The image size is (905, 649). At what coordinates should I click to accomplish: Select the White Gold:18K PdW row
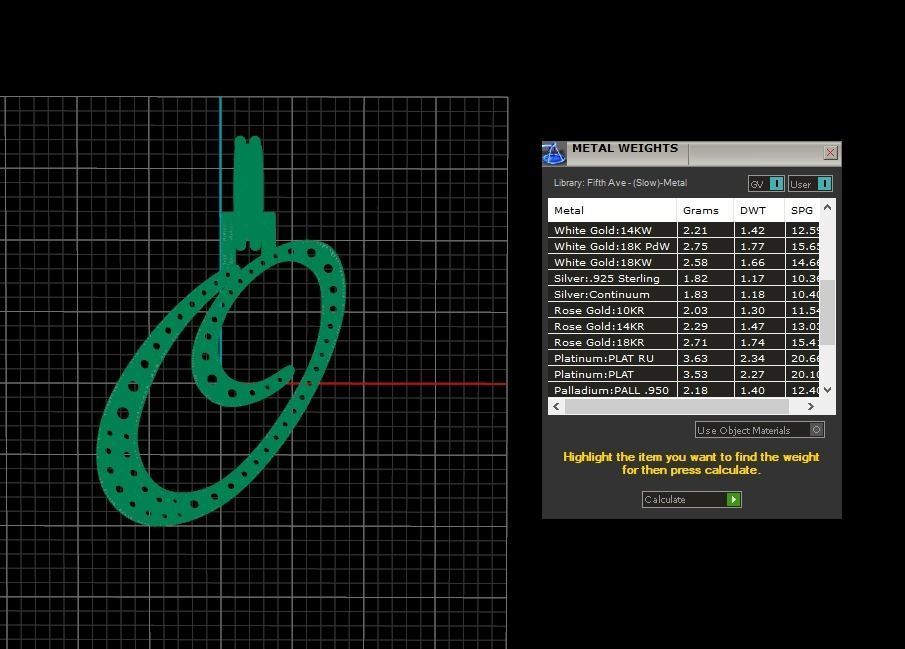point(683,246)
